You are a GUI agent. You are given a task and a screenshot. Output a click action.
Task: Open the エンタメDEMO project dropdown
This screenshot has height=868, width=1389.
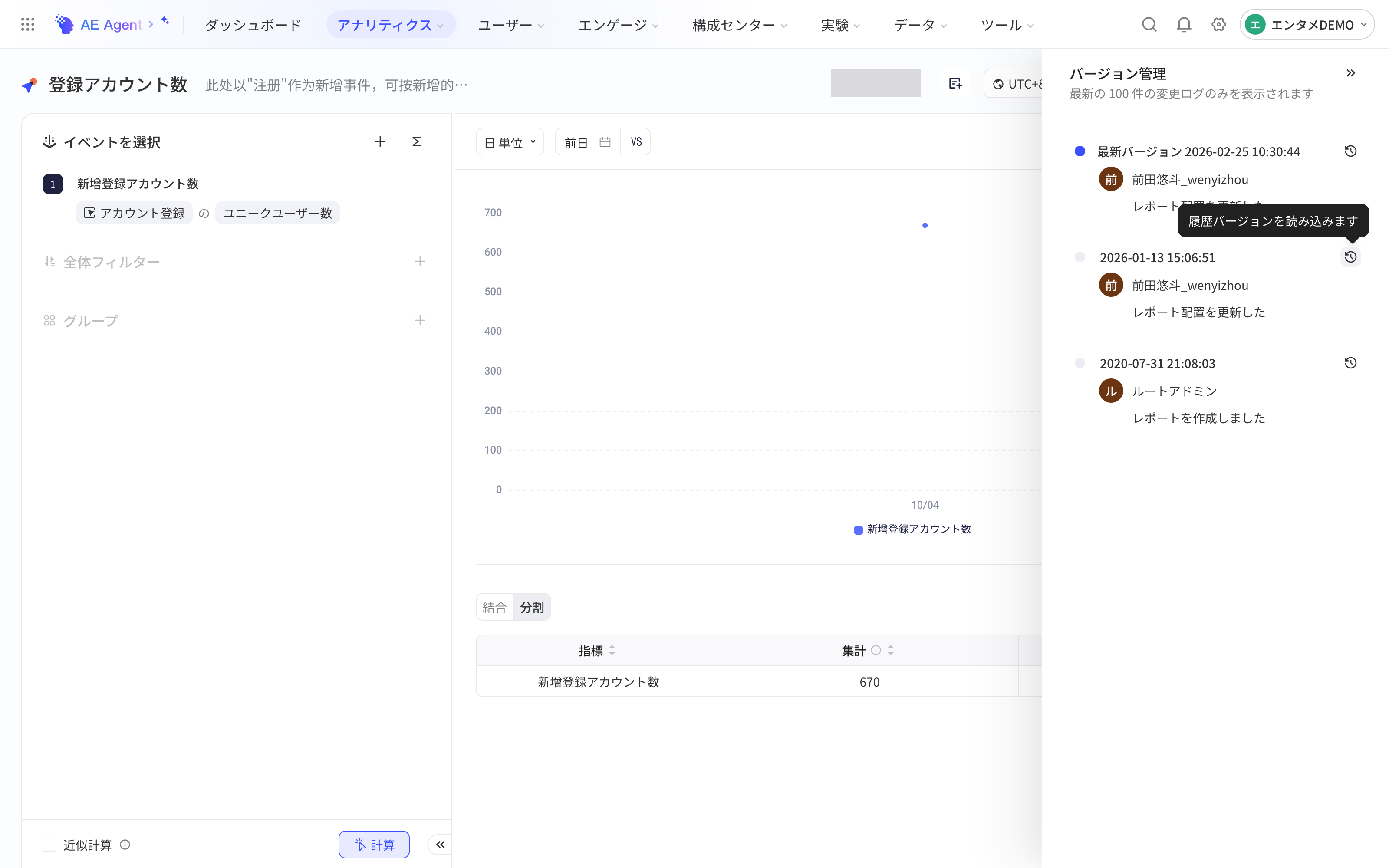1307,25
